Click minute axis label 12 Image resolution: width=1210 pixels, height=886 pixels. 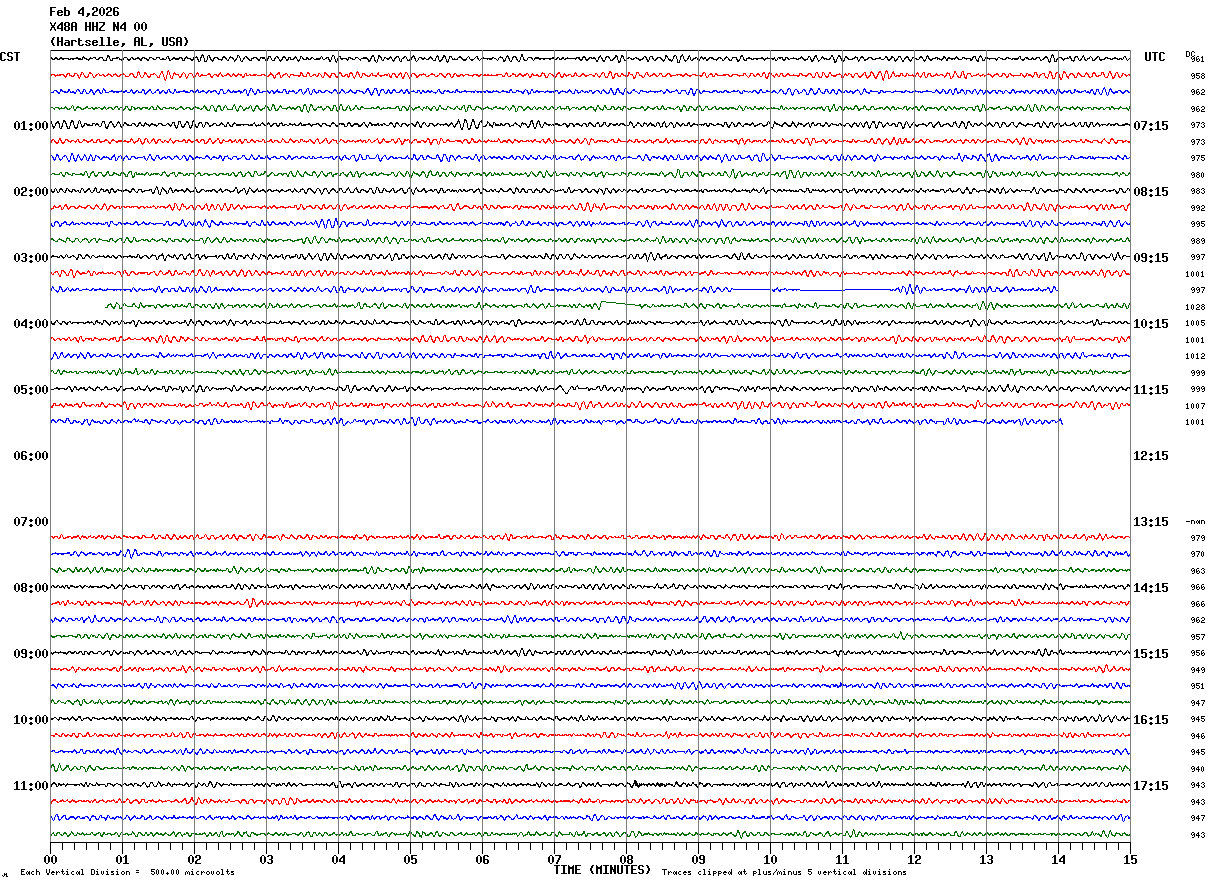[x=914, y=859]
